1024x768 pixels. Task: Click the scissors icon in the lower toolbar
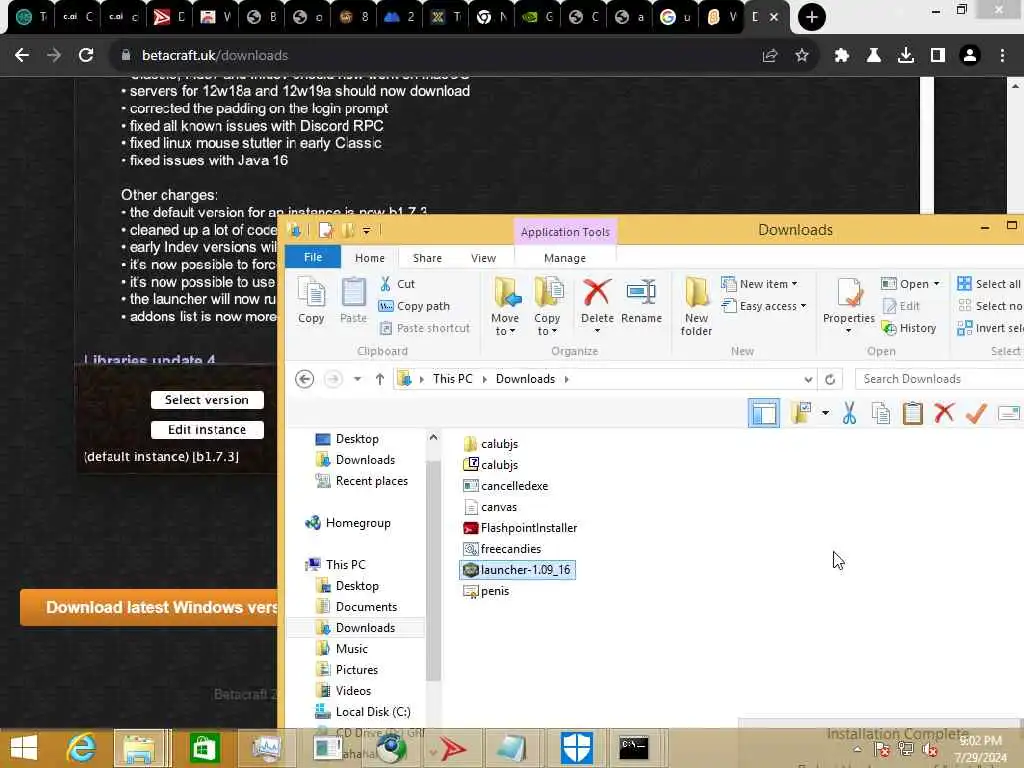coord(849,413)
